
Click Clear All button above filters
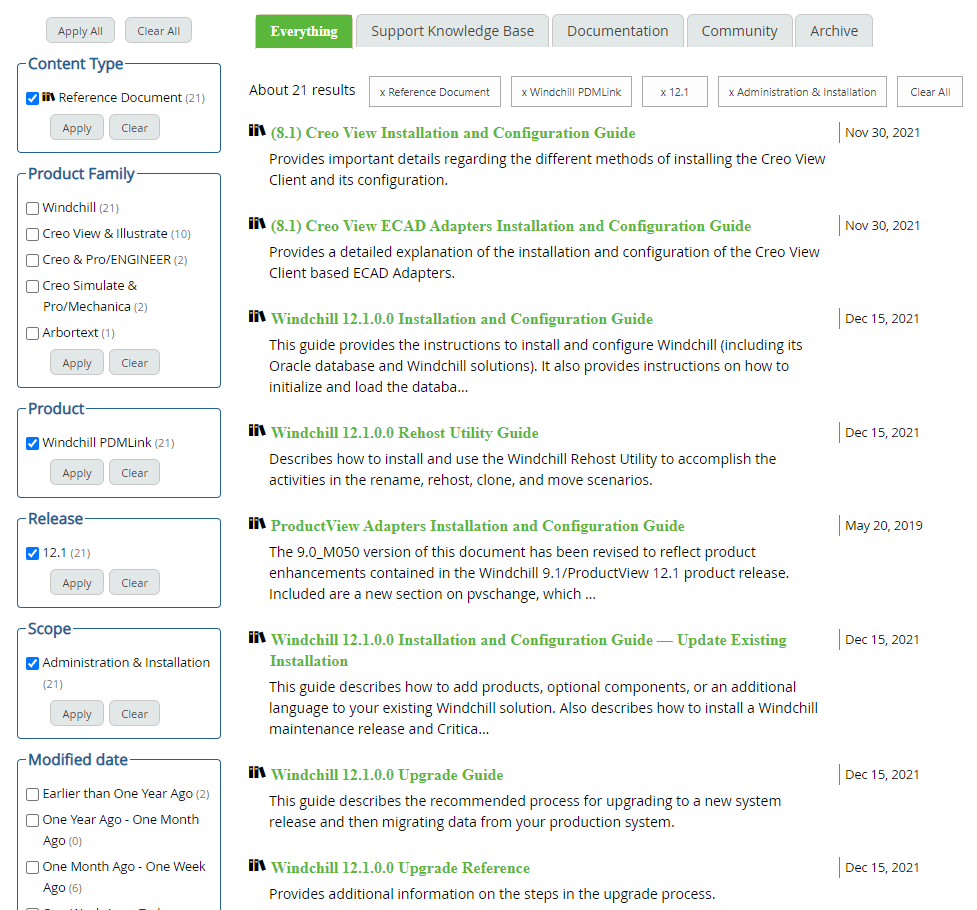158,31
